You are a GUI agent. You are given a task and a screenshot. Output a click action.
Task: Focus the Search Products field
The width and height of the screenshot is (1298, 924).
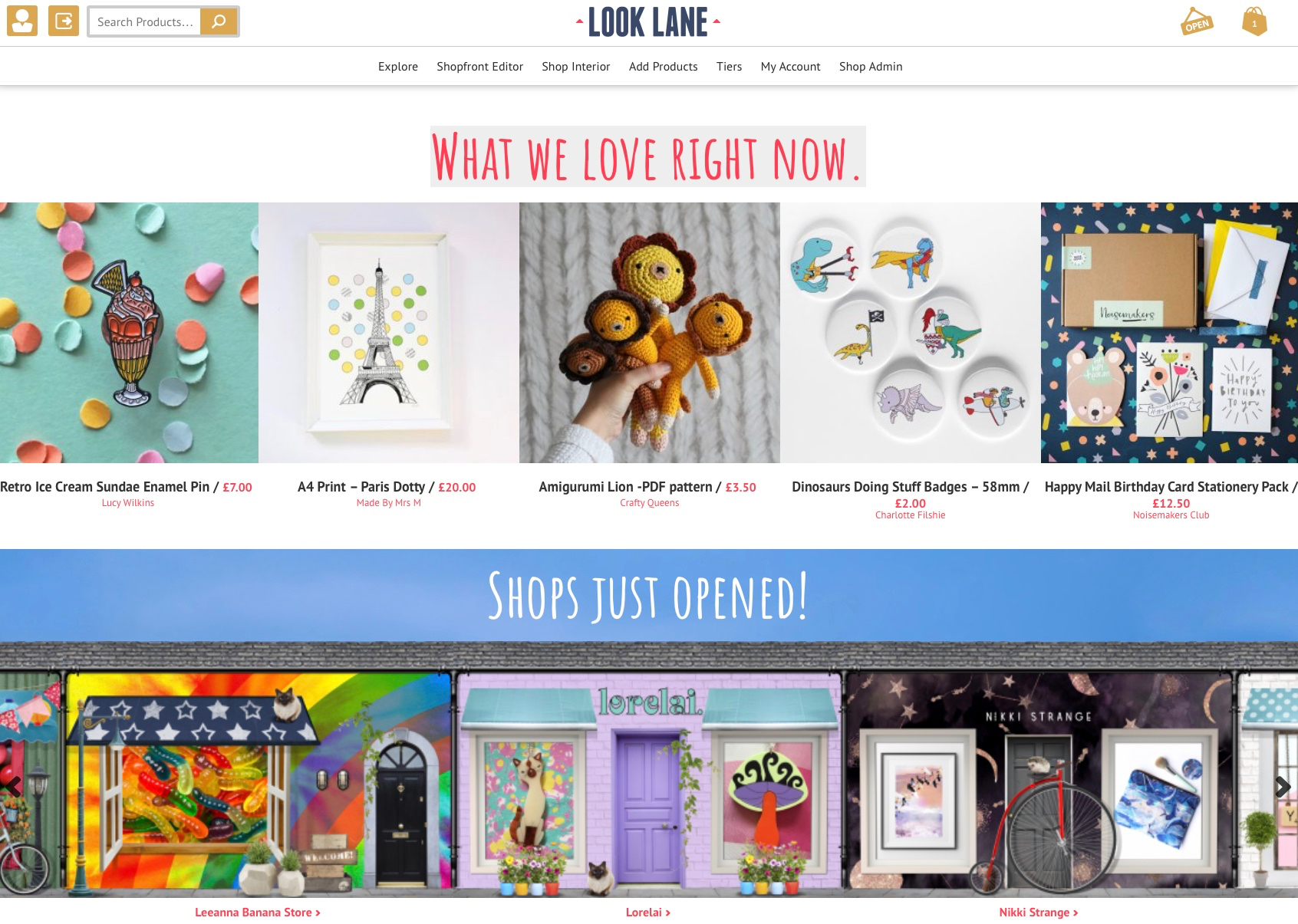click(x=145, y=21)
